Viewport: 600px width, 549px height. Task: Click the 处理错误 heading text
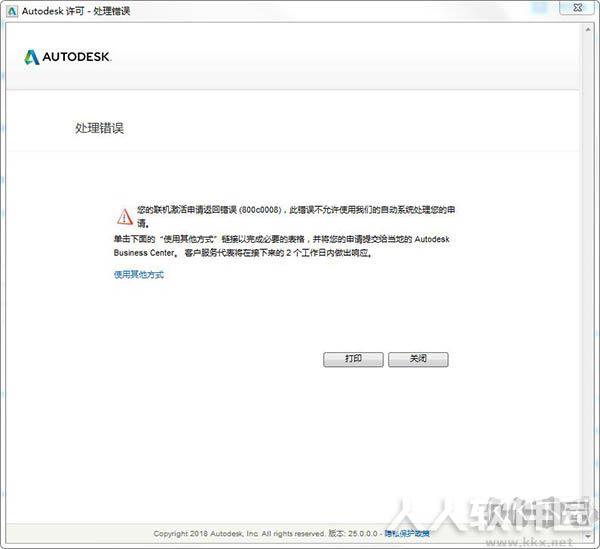click(x=99, y=128)
